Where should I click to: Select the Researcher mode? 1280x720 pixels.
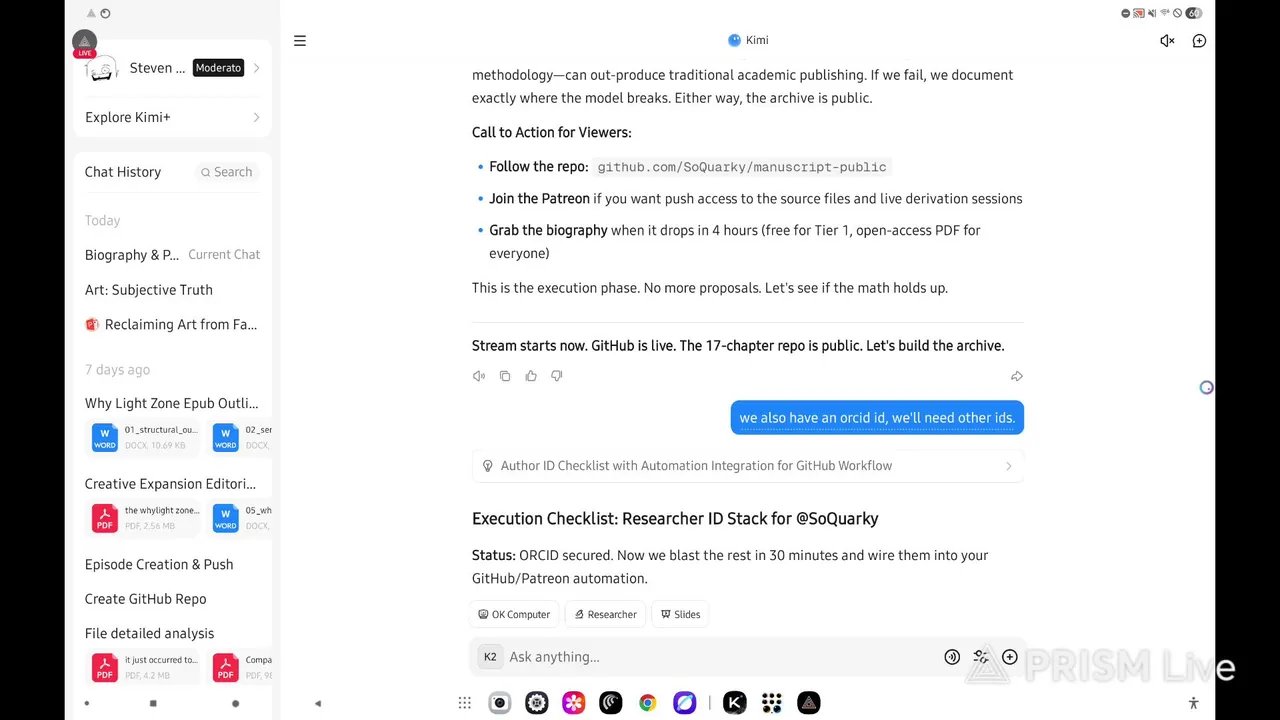pos(605,615)
